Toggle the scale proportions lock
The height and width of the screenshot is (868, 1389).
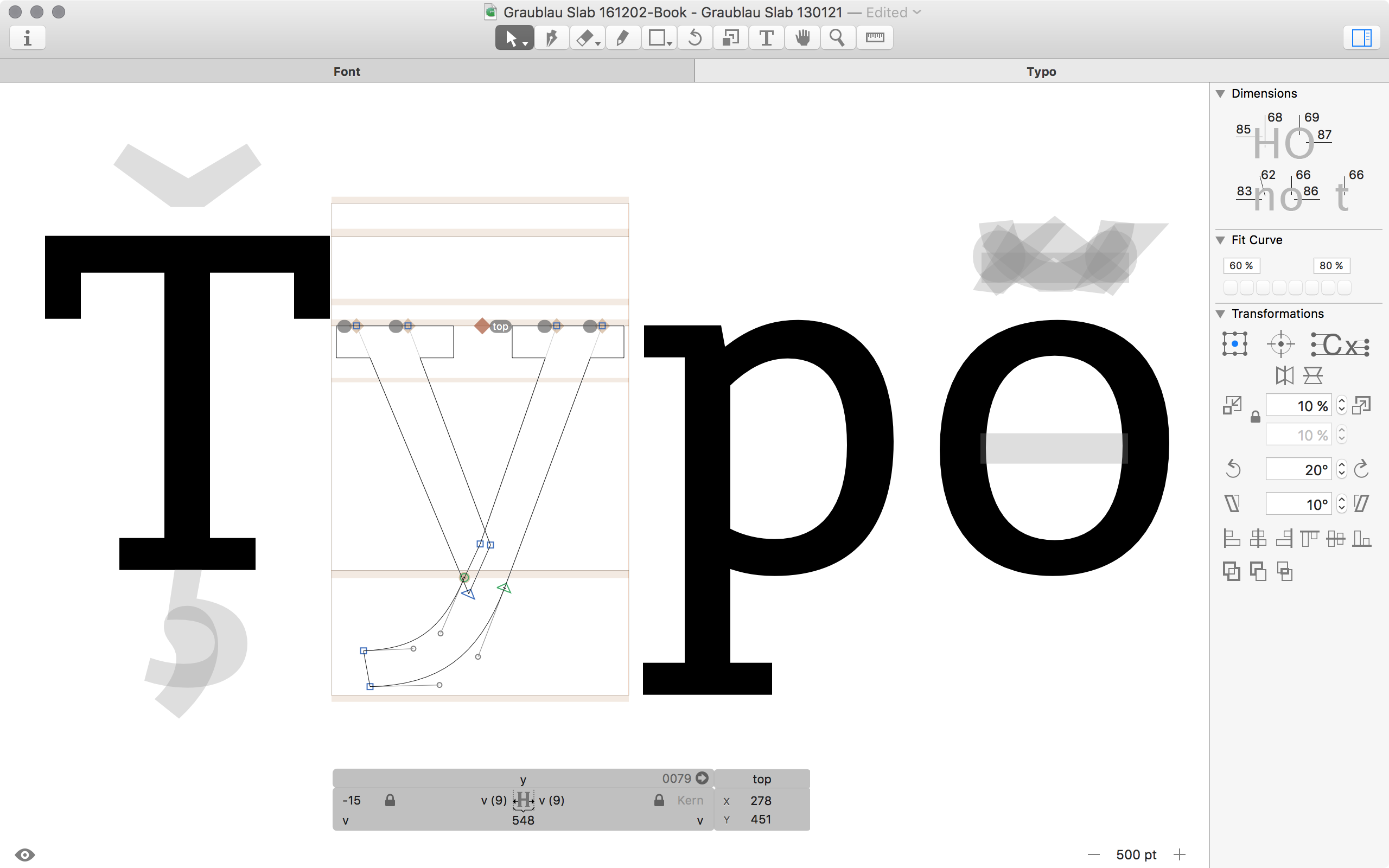1256,417
